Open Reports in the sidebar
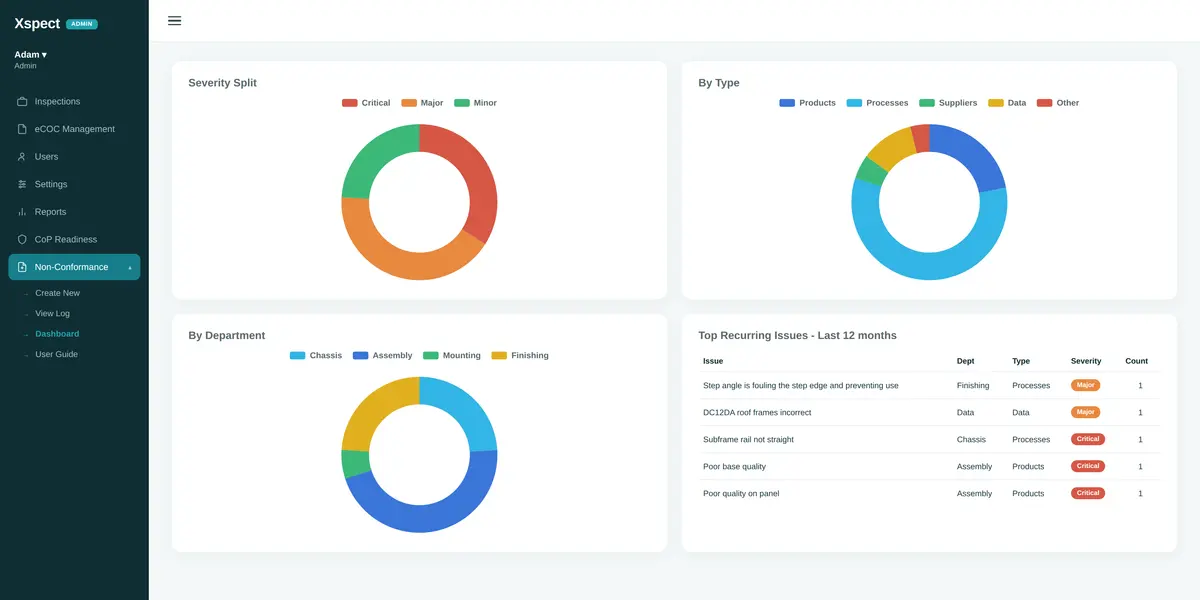1200x600 pixels. coord(74,212)
